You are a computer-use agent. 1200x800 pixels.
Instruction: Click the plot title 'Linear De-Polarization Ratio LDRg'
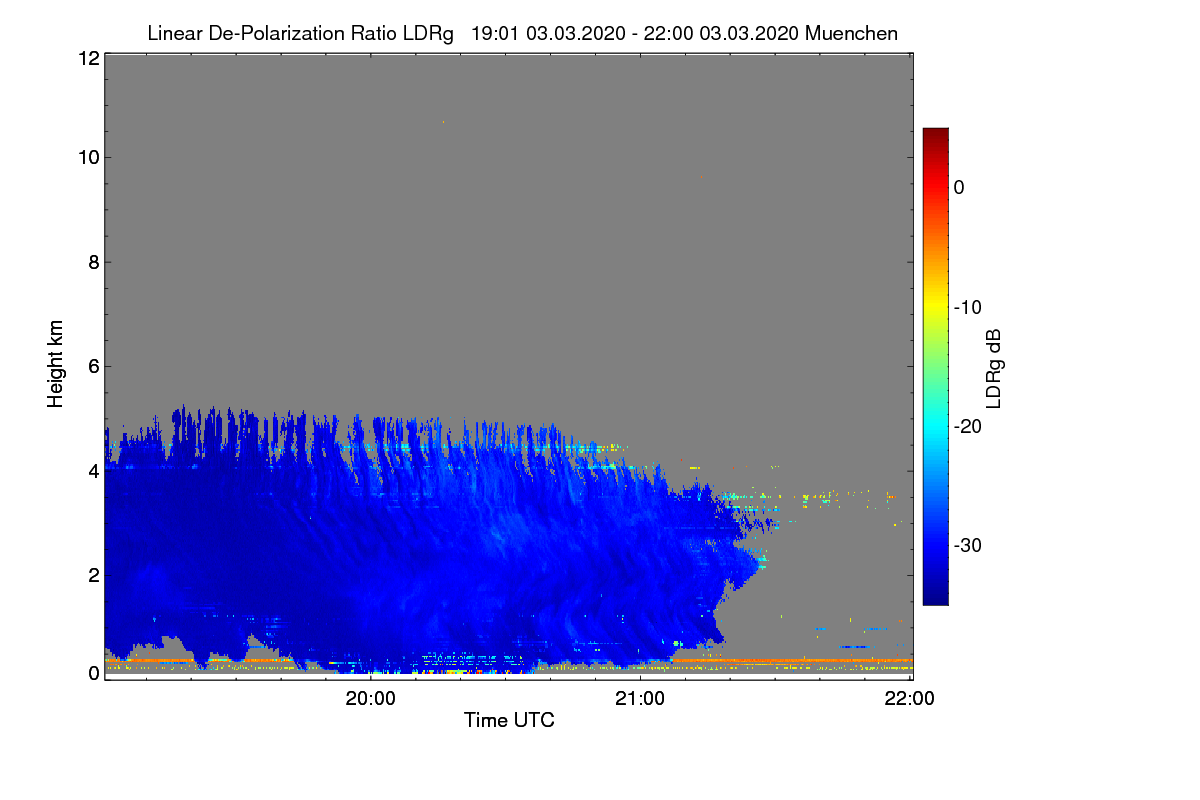300,34
